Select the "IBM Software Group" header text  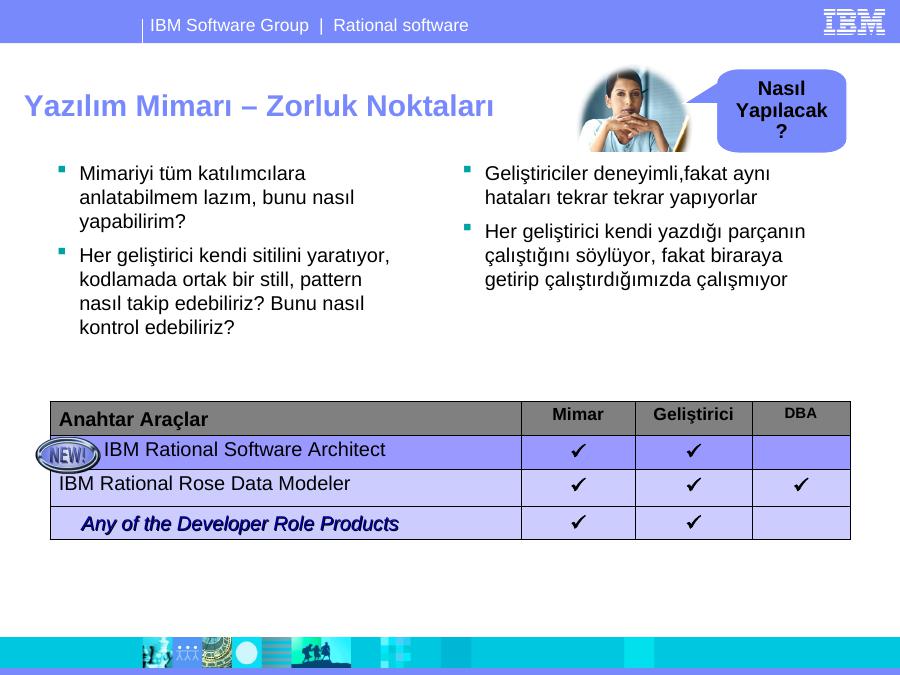coord(229,25)
